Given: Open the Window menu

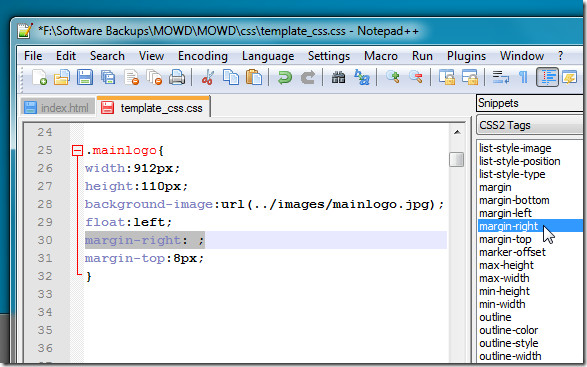Looking at the screenshot, I should click(522, 56).
